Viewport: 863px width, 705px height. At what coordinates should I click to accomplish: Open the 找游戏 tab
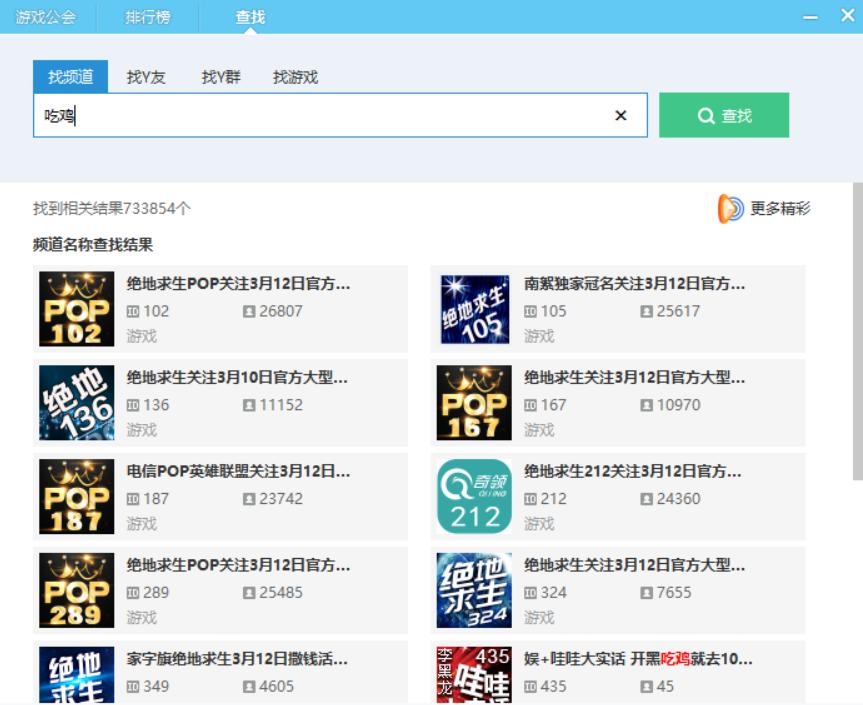point(295,77)
